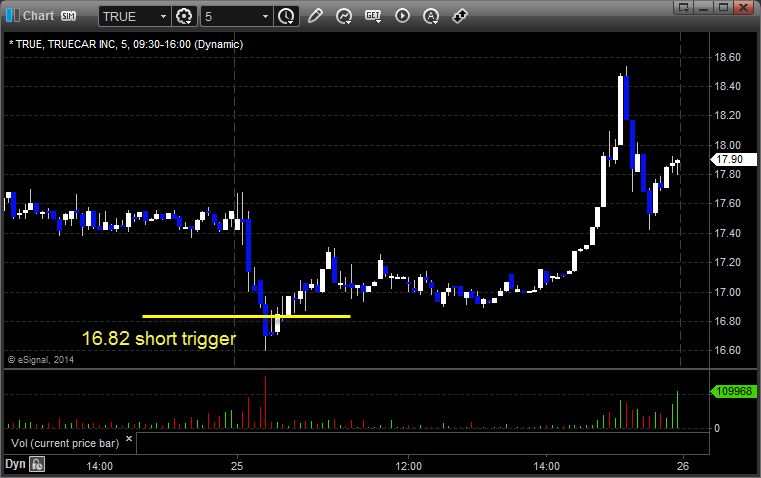Click the Chart title label
Screen dimensions: 761x478
pos(38,16)
